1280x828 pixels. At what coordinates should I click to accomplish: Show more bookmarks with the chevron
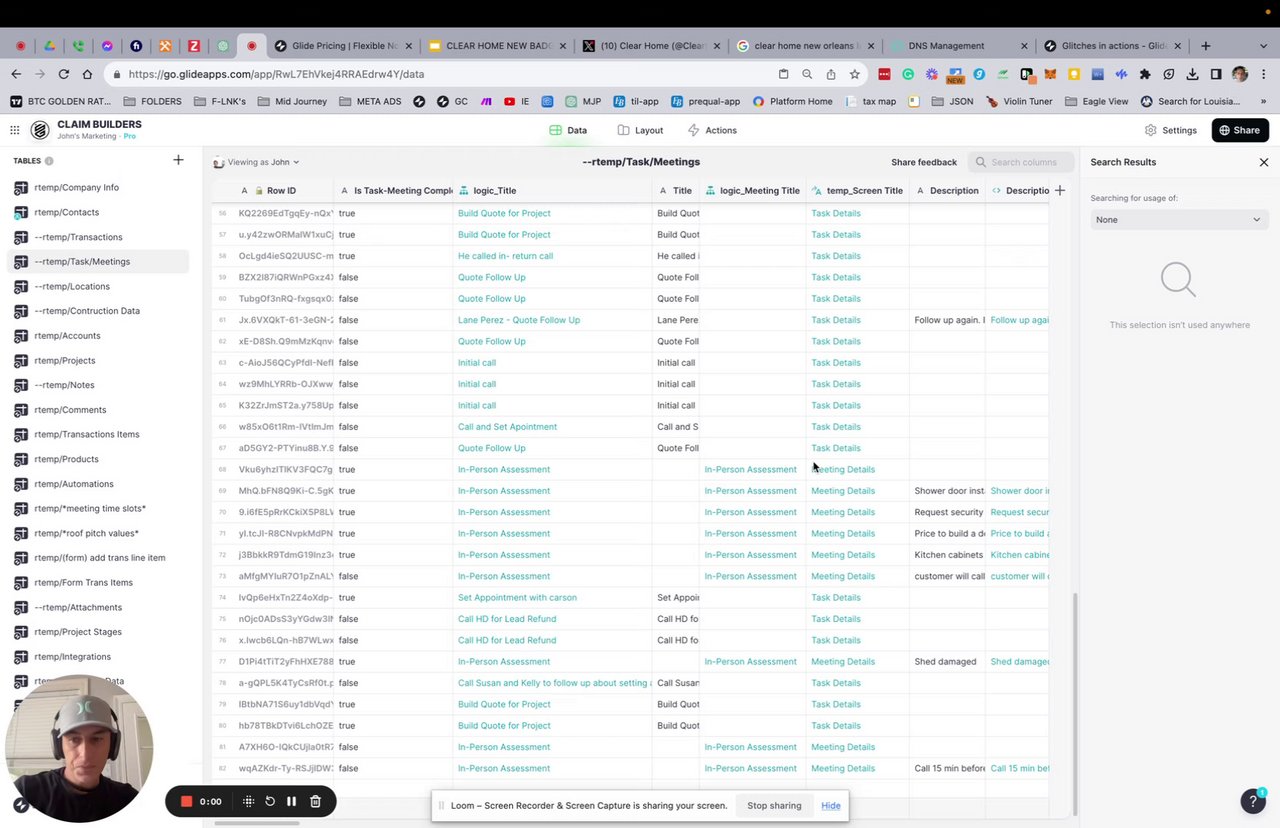[1263, 101]
